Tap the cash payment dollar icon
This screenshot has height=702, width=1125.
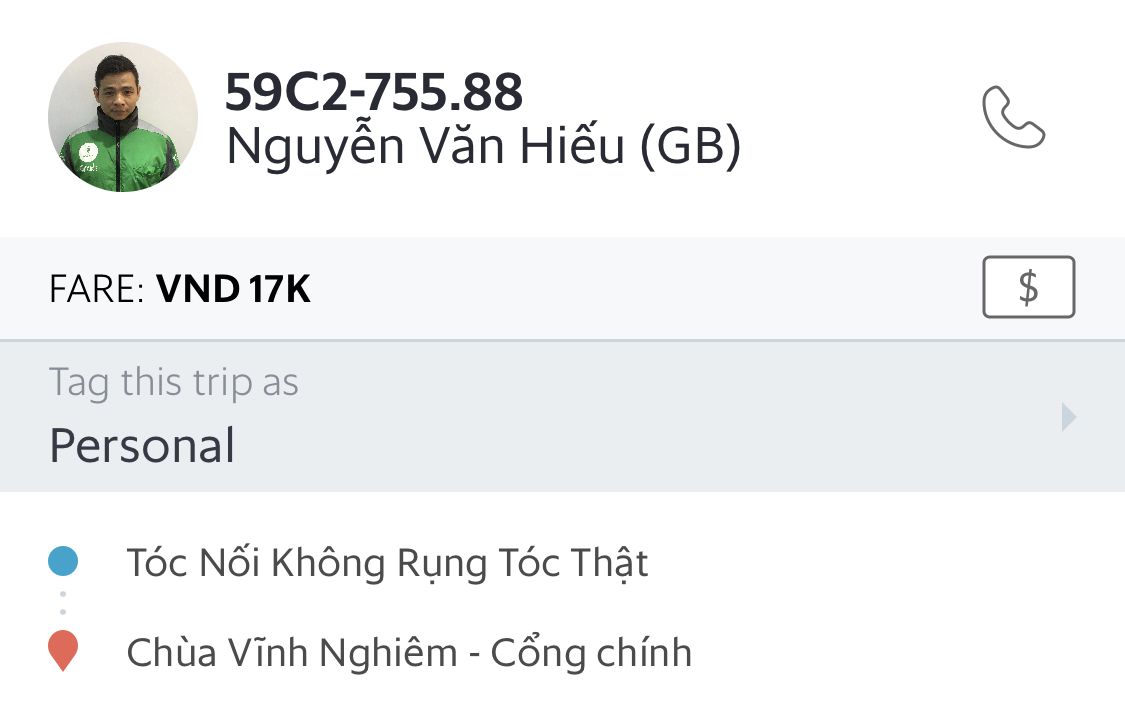pos(1028,287)
